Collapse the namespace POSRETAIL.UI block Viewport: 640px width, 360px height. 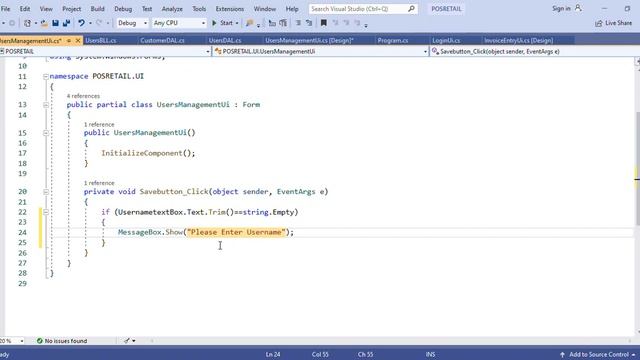point(46,76)
